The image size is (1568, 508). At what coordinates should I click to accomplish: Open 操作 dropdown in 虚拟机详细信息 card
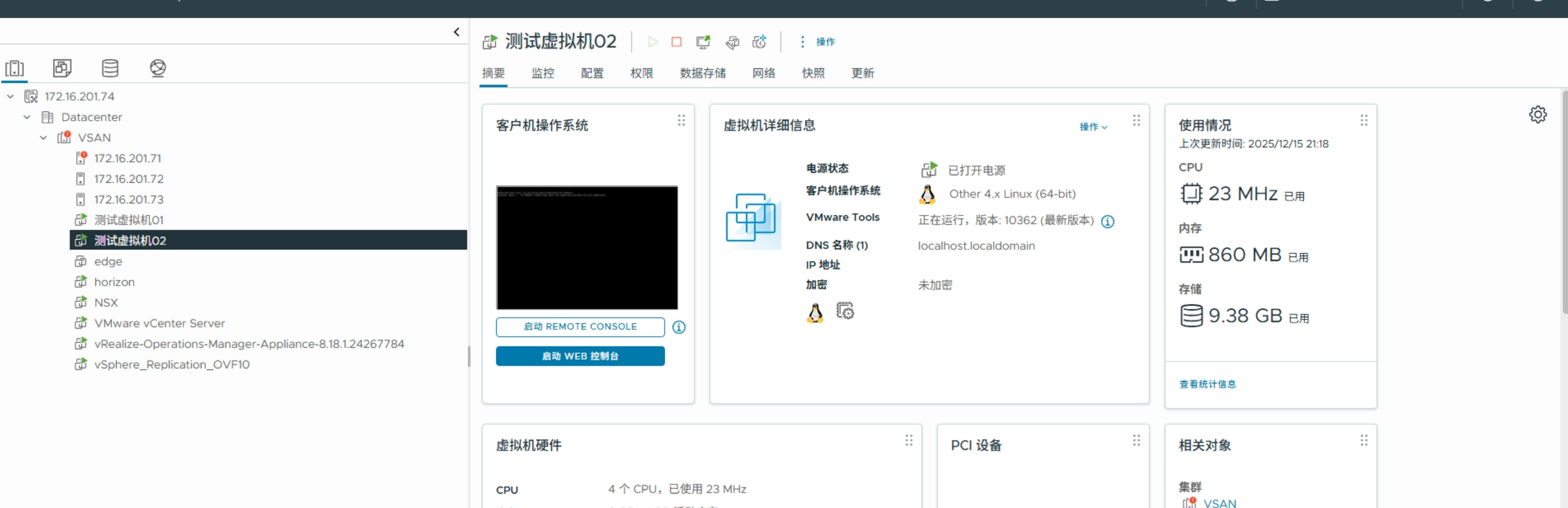1093,126
